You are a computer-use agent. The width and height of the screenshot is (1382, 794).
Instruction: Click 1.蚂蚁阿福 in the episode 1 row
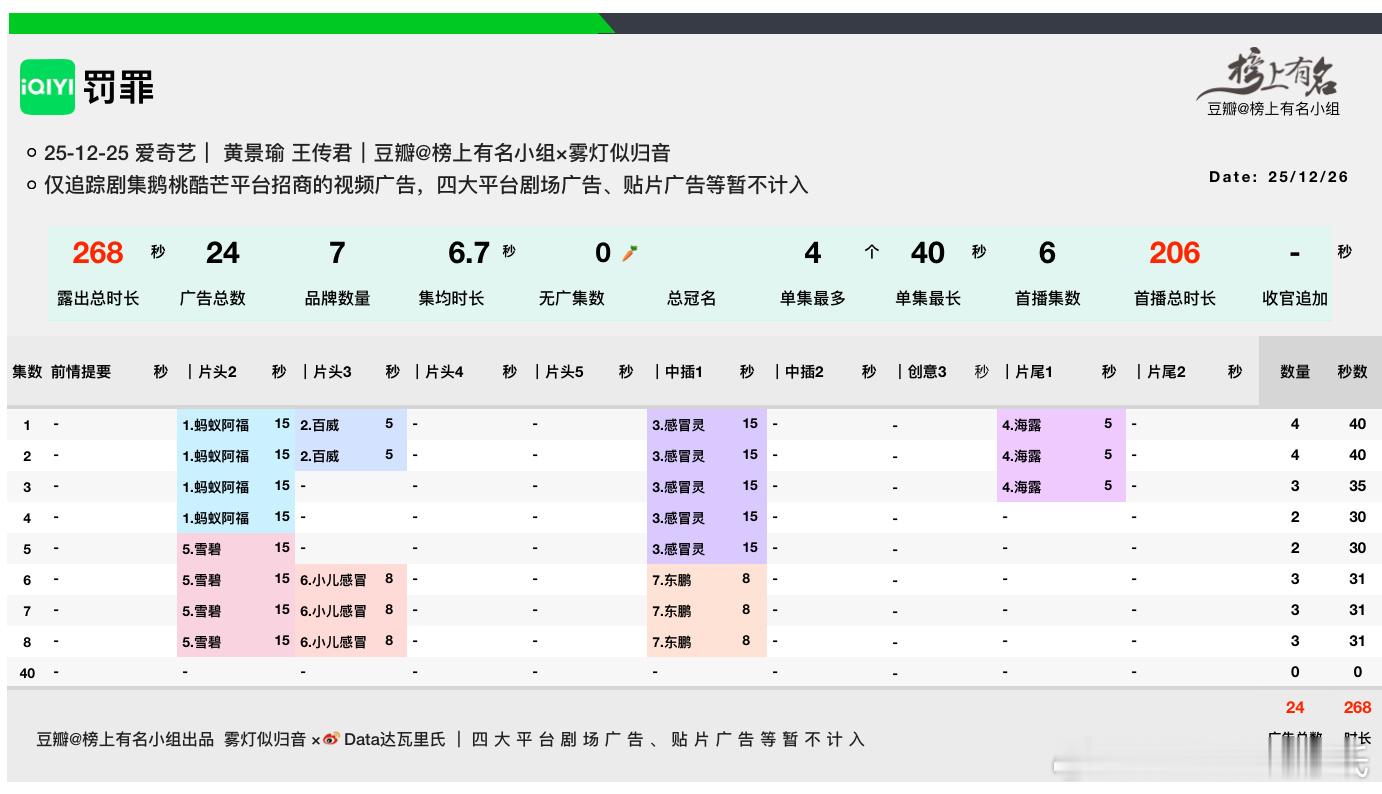click(x=216, y=425)
